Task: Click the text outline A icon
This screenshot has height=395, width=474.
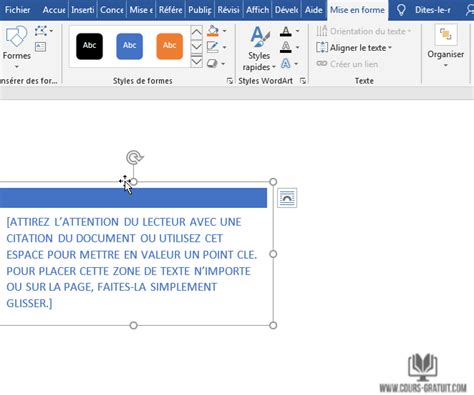Action: point(286,47)
